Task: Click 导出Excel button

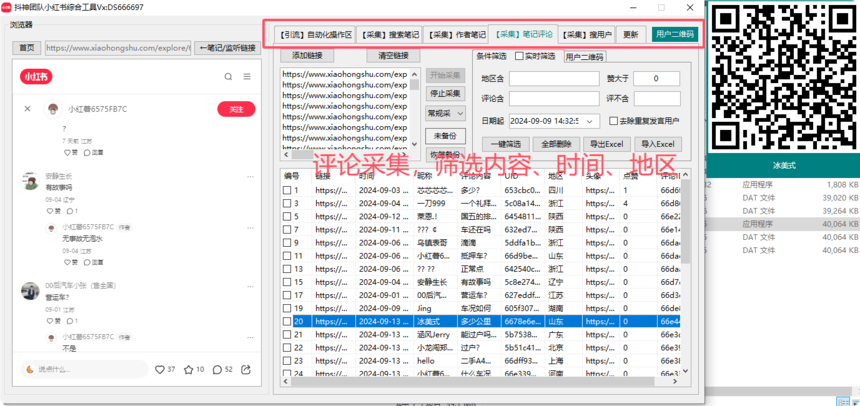Action: [607, 144]
